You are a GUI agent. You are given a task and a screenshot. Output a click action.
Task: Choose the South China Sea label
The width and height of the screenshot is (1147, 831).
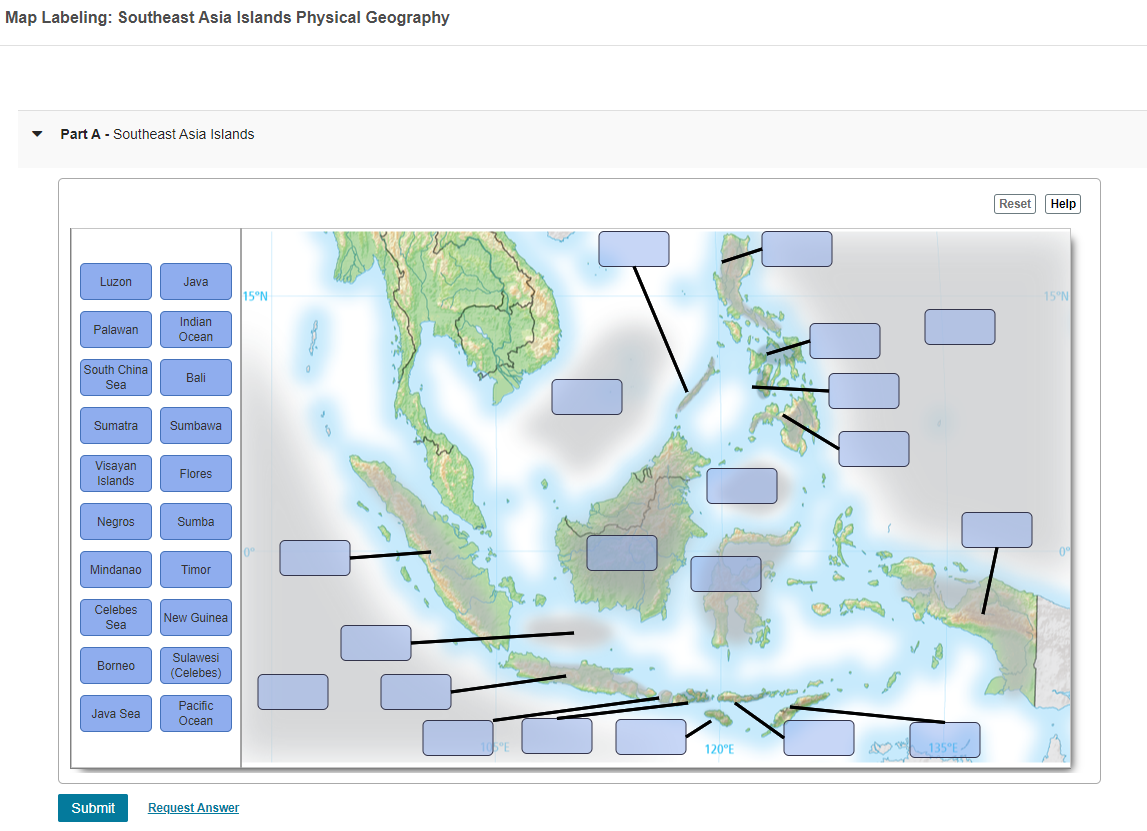pyautogui.click(x=115, y=377)
